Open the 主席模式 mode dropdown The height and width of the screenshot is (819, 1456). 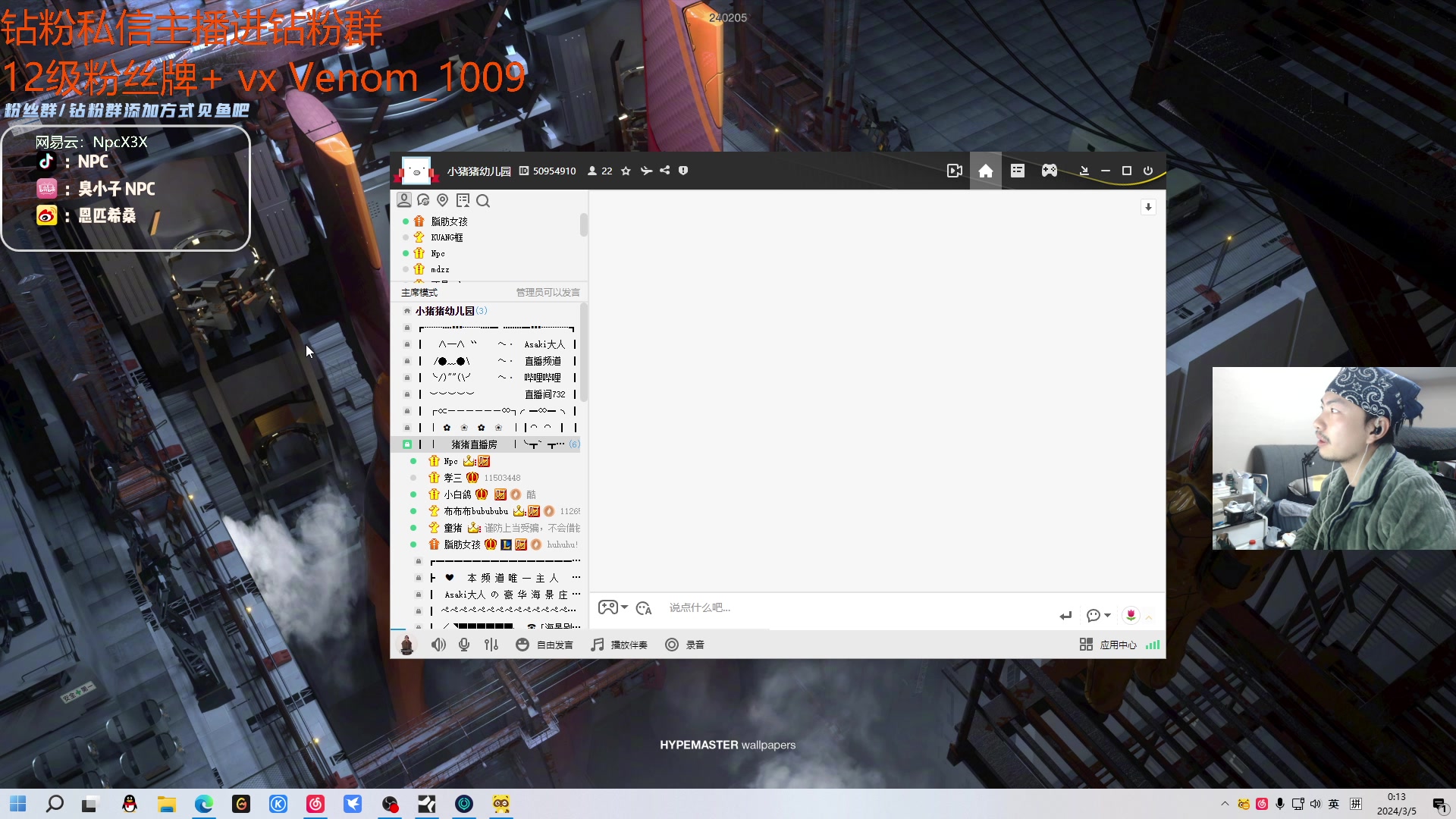tap(419, 292)
